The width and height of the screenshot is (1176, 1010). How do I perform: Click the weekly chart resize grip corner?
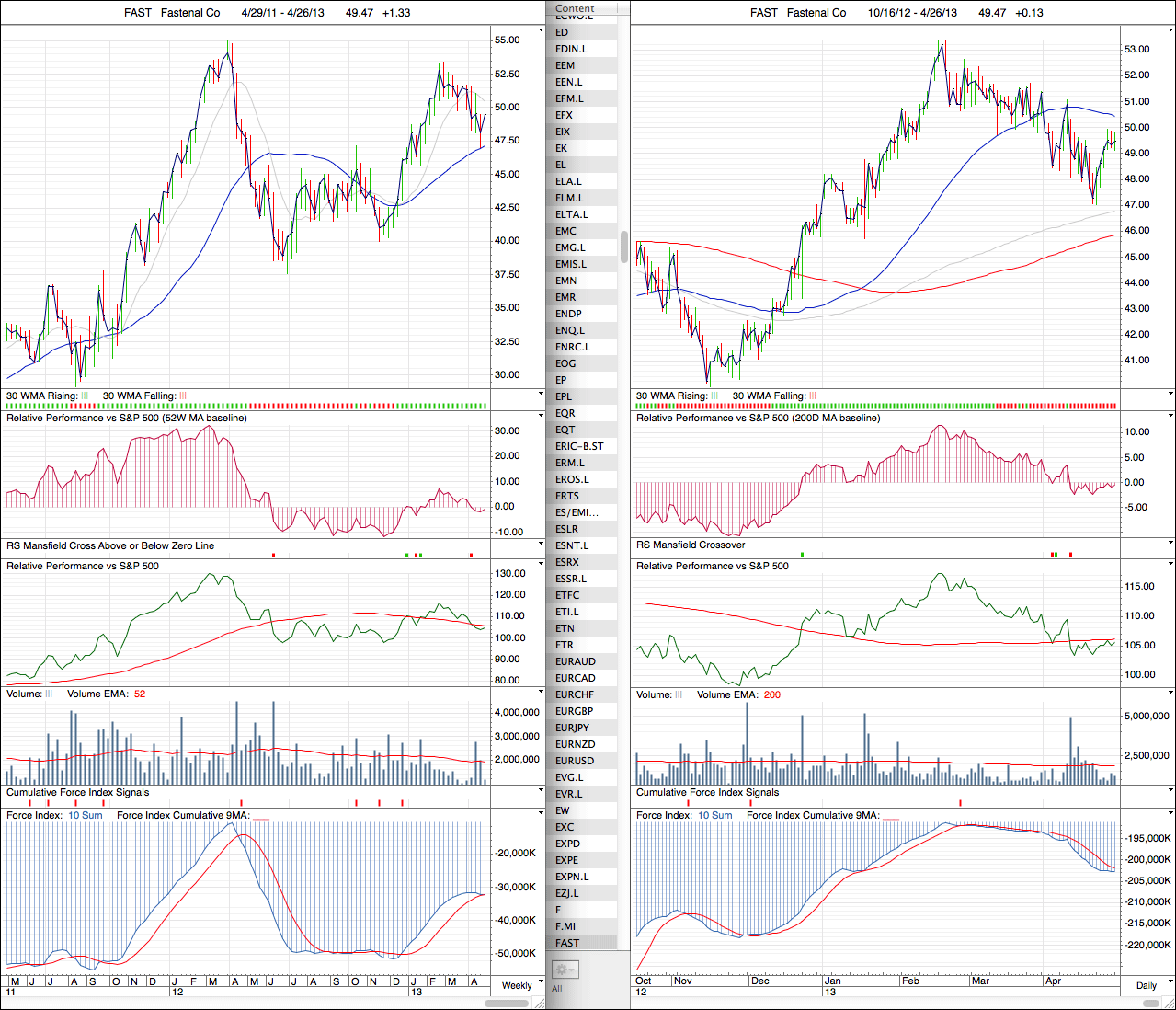[x=540, y=1003]
